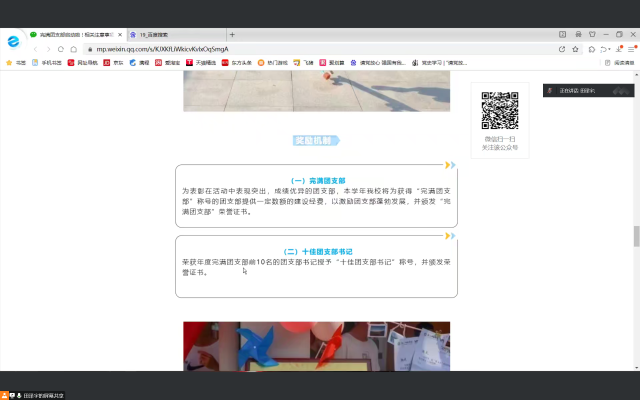Open the undo closed tab dropdown arrow

(609, 49)
